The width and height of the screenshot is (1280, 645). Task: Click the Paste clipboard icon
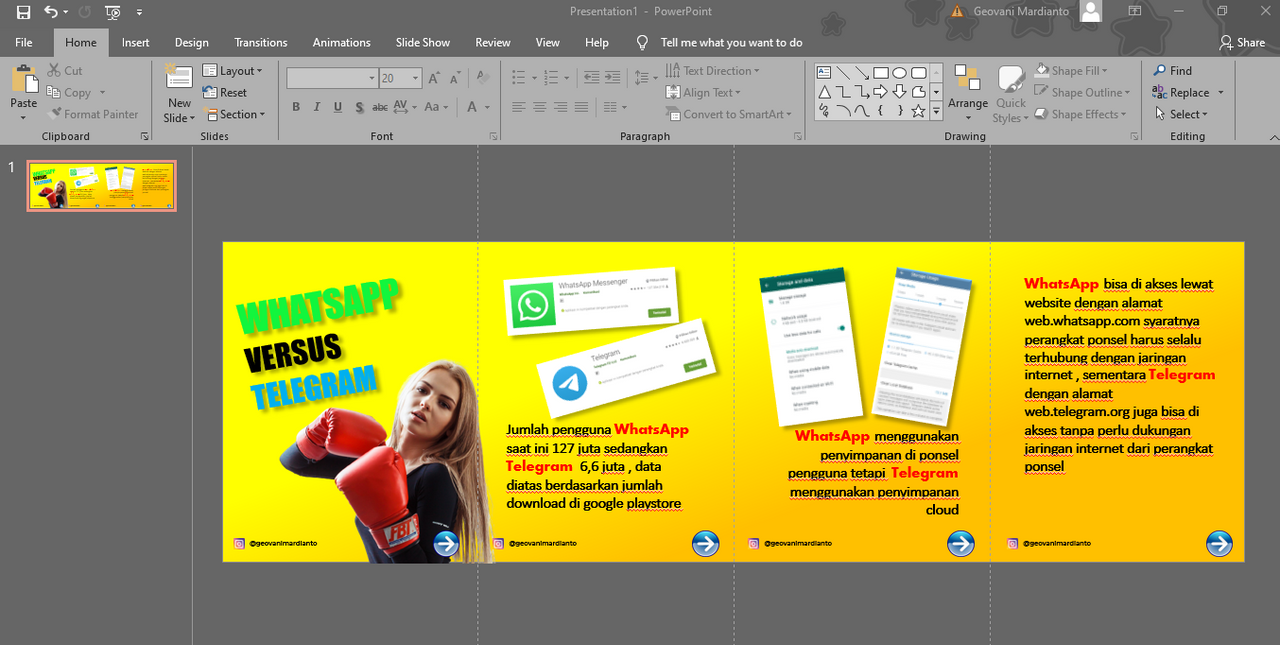pyautogui.click(x=24, y=80)
